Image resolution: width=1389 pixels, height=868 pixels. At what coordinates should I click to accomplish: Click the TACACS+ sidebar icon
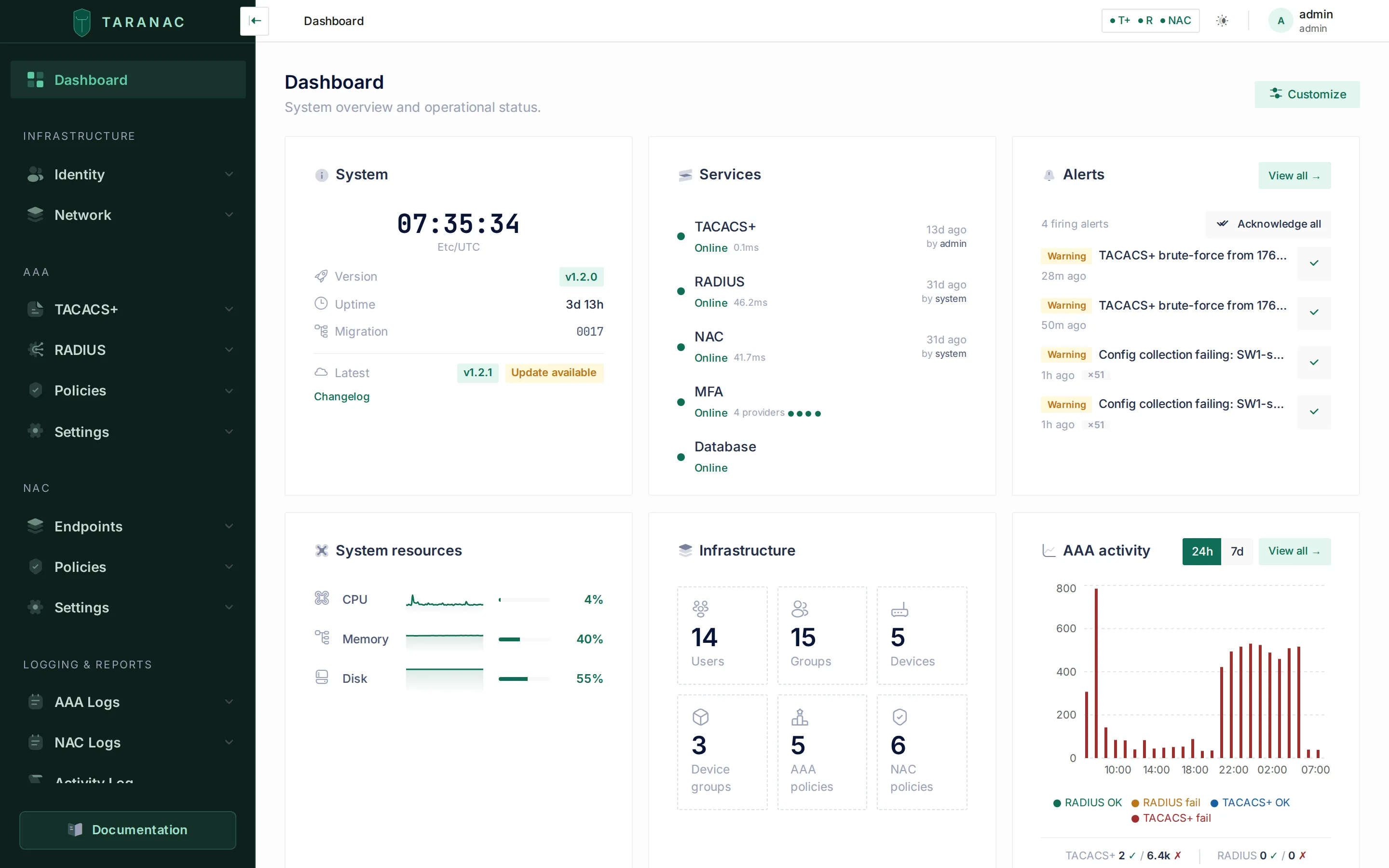point(36,310)
